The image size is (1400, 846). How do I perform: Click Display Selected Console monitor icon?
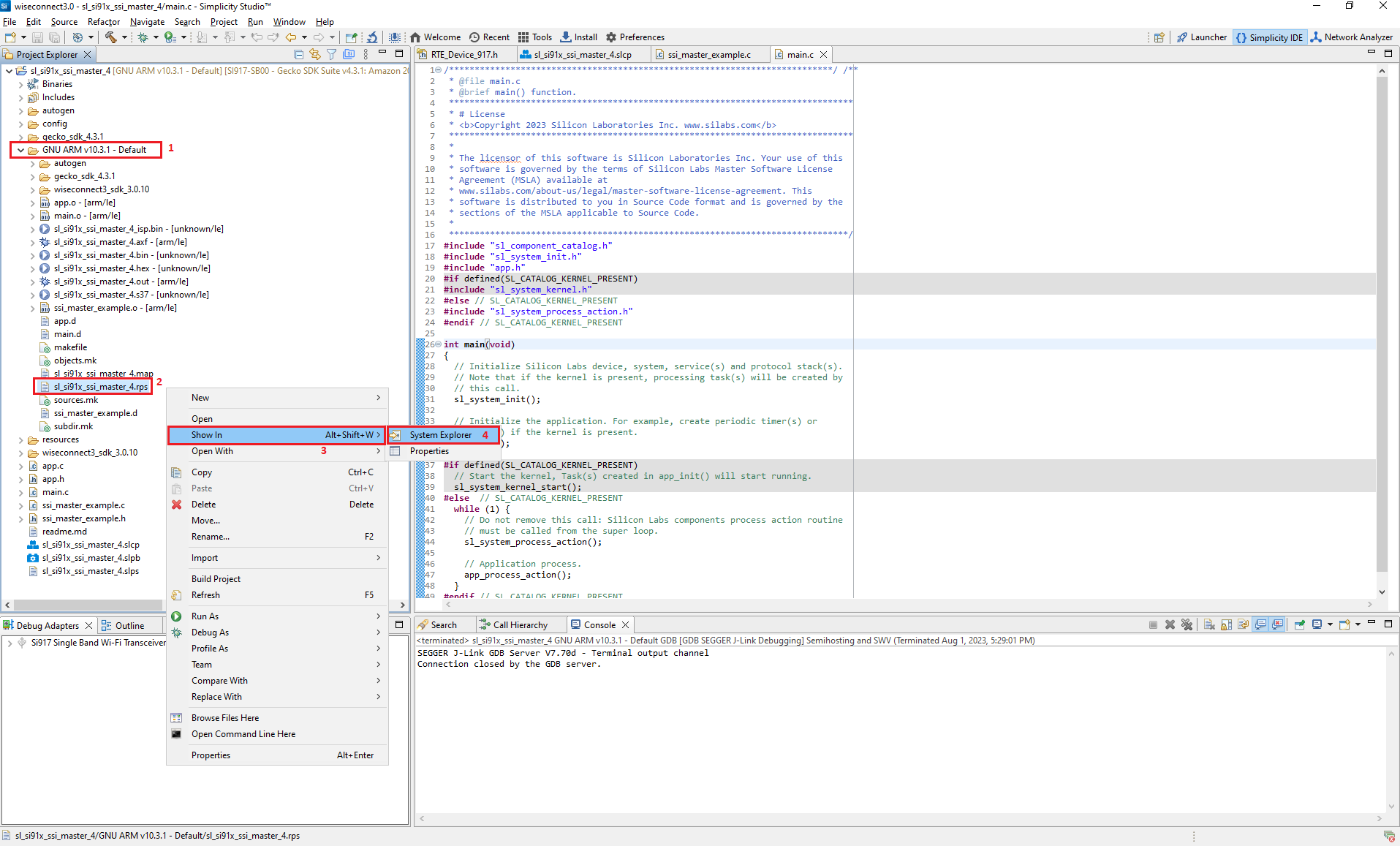click(1317, 625)
